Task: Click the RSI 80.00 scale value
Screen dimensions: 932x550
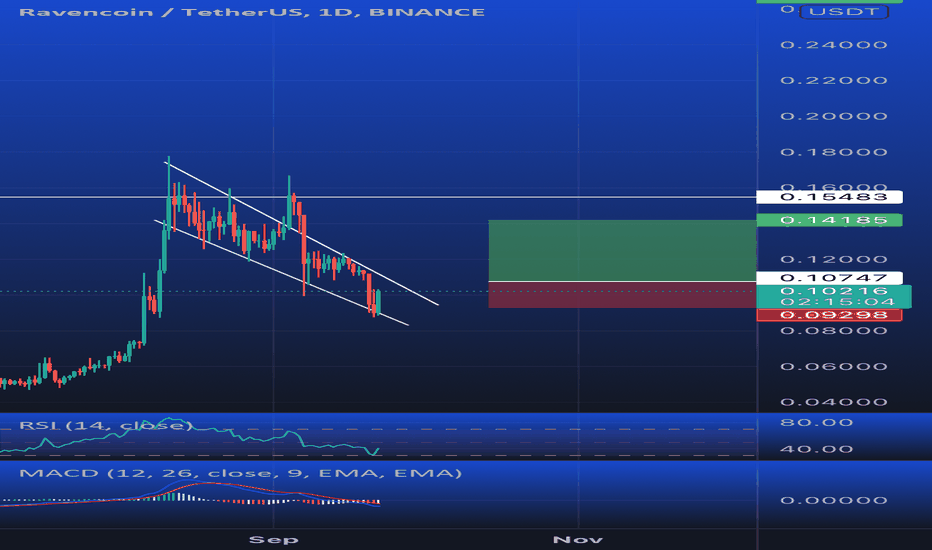Action: [817, 423]
